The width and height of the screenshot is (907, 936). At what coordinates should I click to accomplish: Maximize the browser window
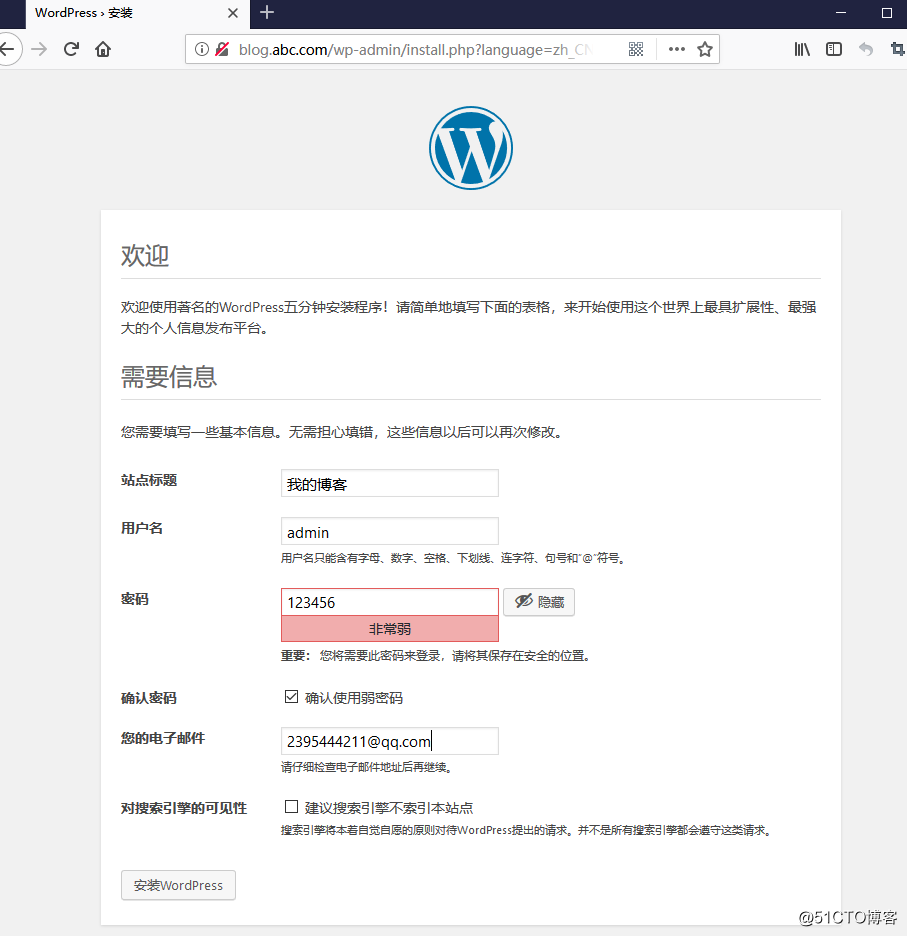887,13
